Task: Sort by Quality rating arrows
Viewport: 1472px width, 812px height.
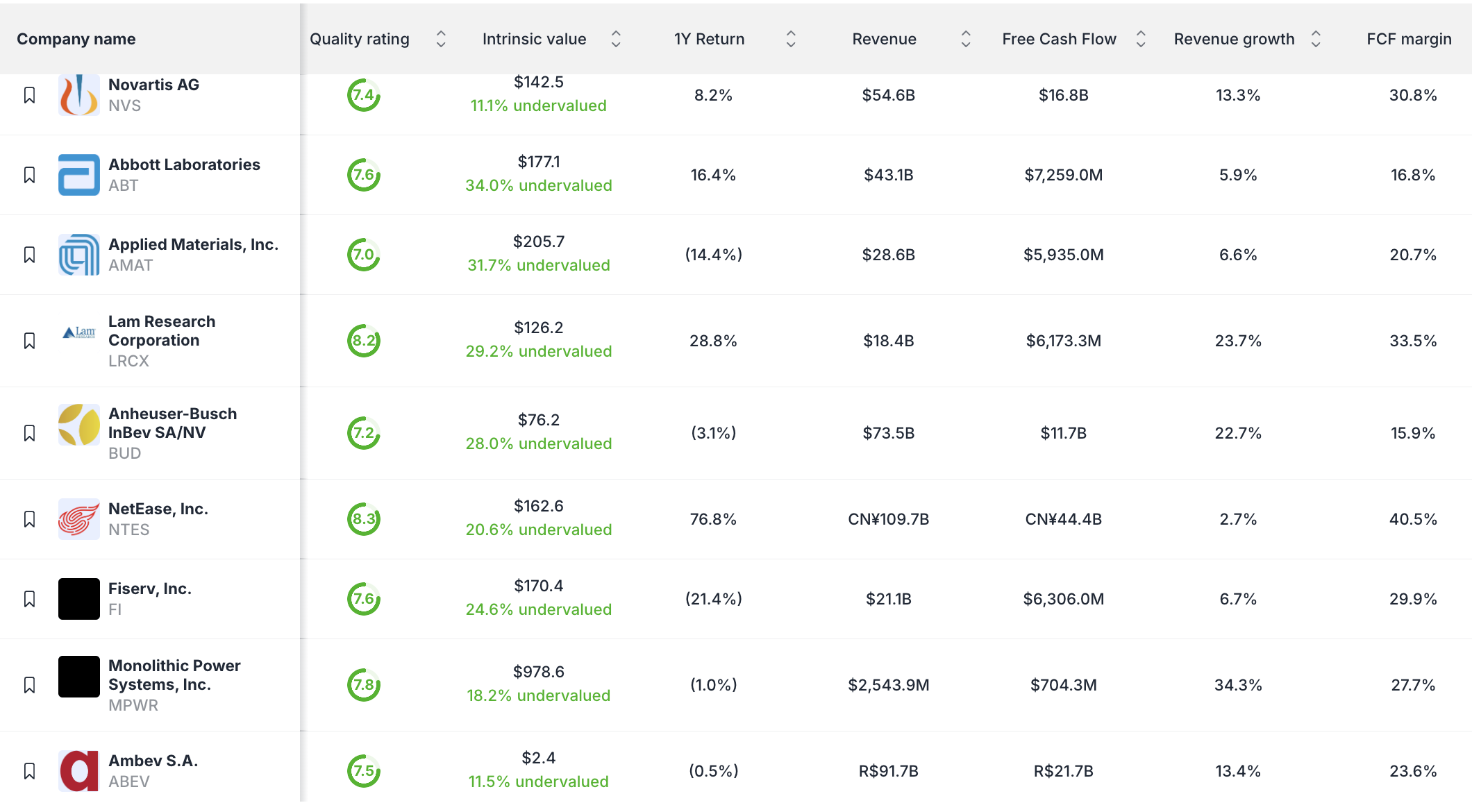Action: click(441, 39)
